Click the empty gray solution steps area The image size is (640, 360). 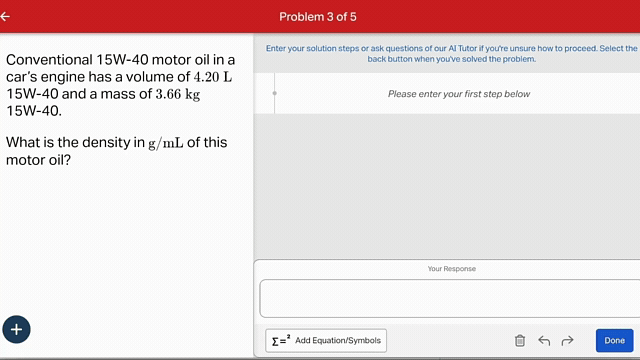click(x=447, y=186)
